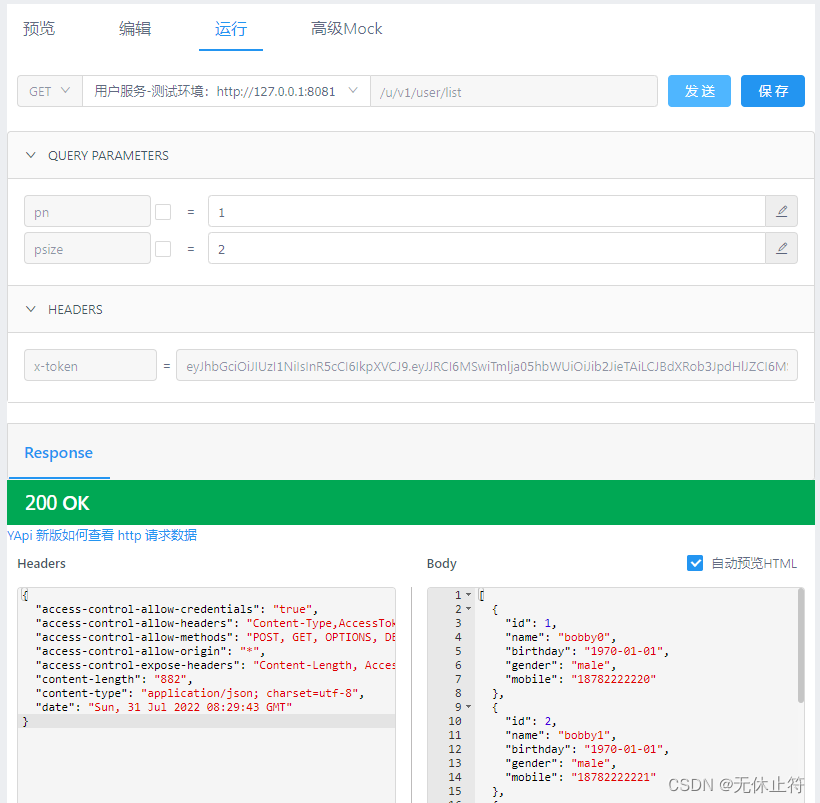Toggle the psize parameter checkbox
Screen dimensions: 820x803
[163, 248]
